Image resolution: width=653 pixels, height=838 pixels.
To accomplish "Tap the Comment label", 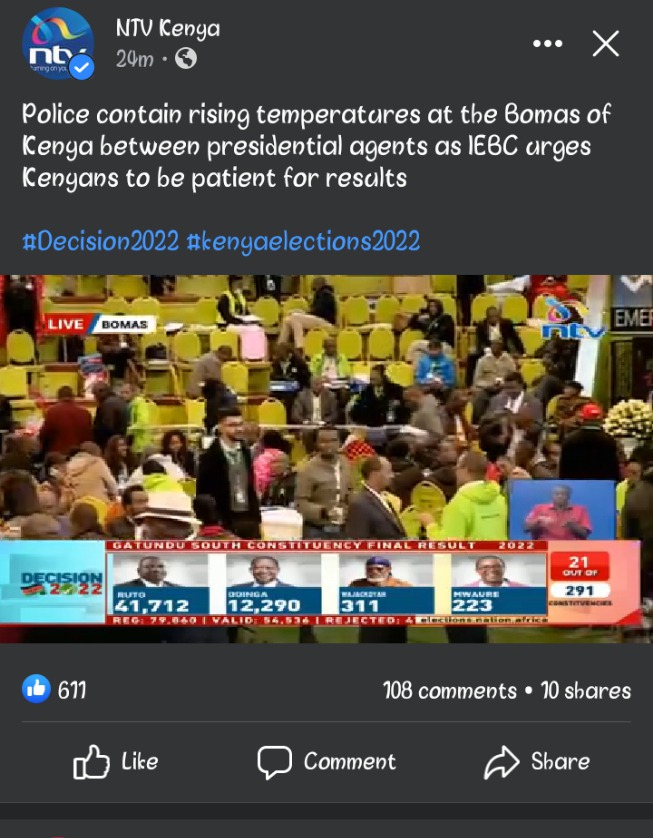I will (350, 761).
